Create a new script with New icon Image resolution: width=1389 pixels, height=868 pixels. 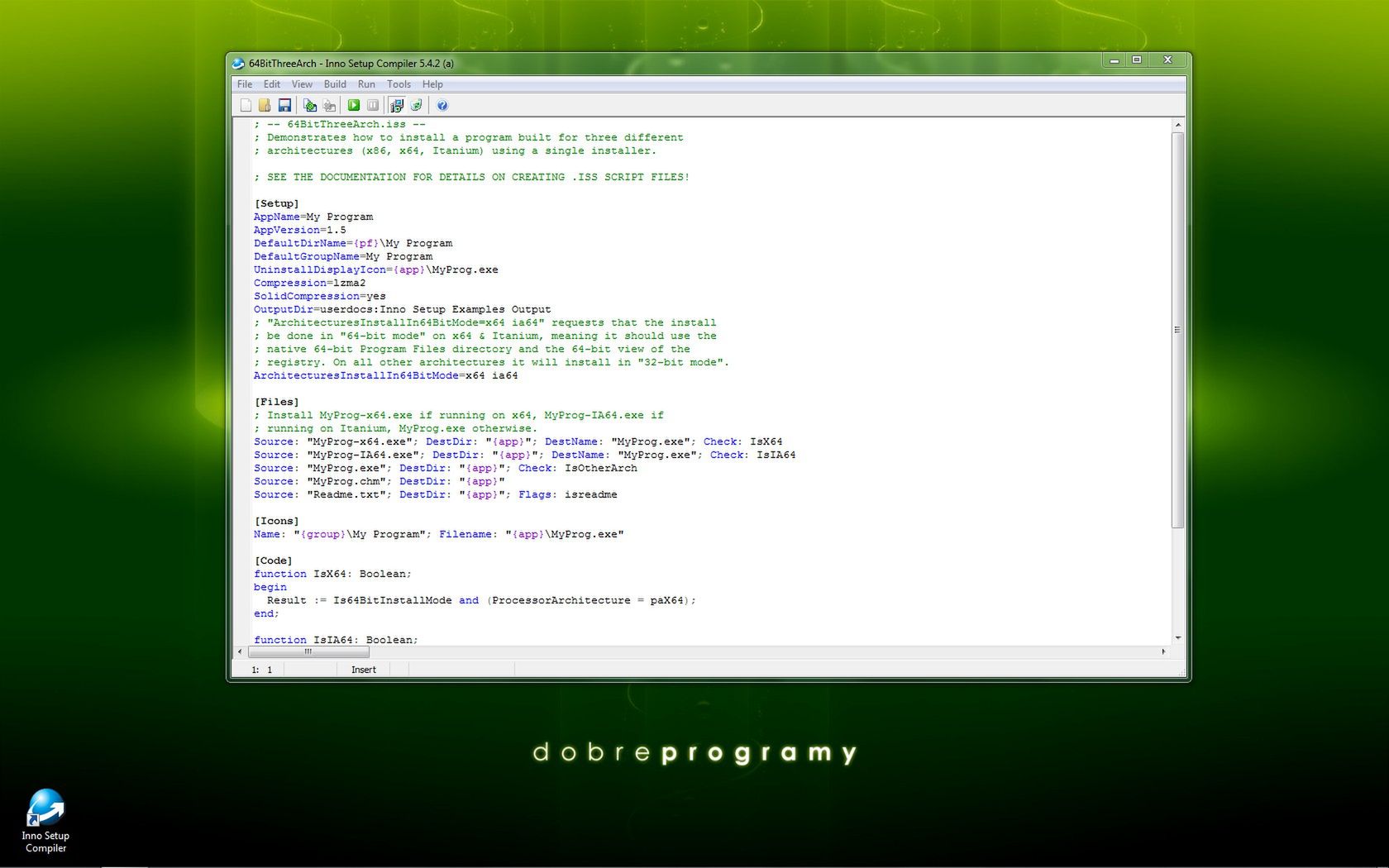point(246,105)
